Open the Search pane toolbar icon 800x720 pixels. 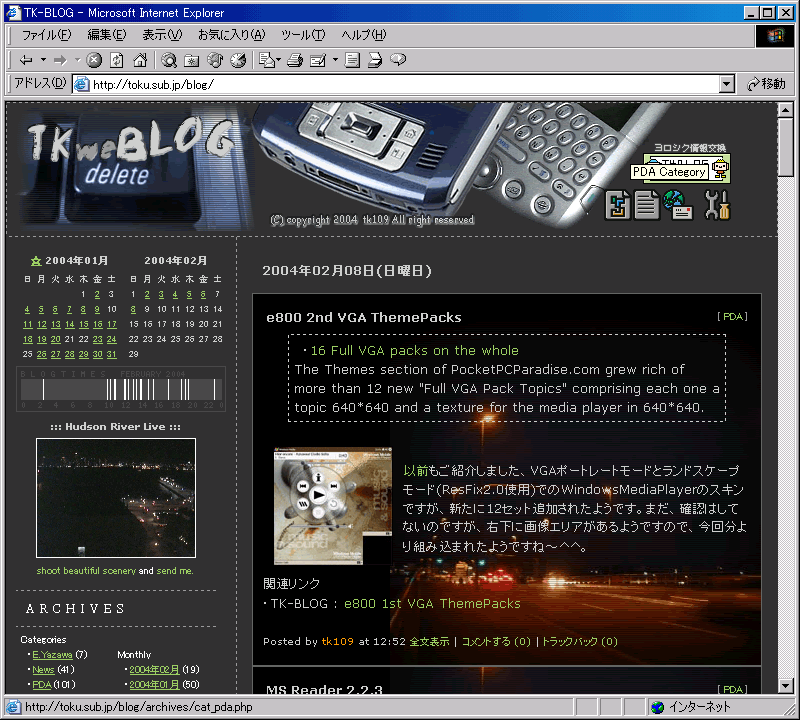coord(169,60)
